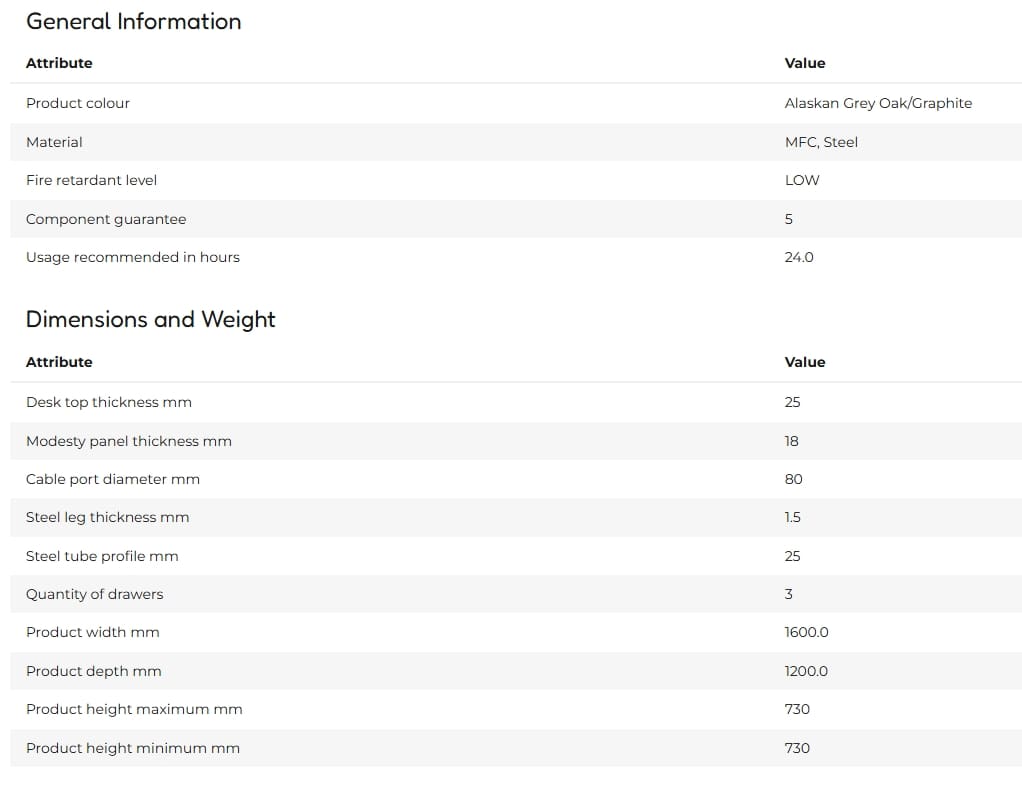
Task: Select the Cable port diameter value 80
Action: [x=793, y=479]
